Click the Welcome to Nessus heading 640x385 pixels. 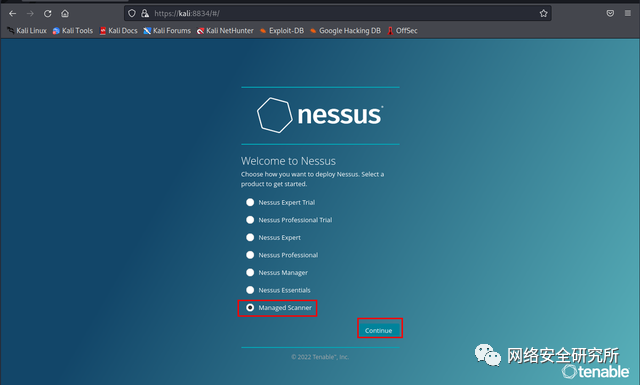point(288,161)
